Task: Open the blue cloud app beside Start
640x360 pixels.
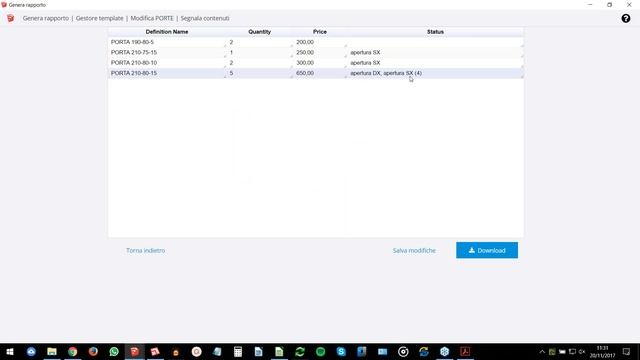Action: [x=31, y=351]
